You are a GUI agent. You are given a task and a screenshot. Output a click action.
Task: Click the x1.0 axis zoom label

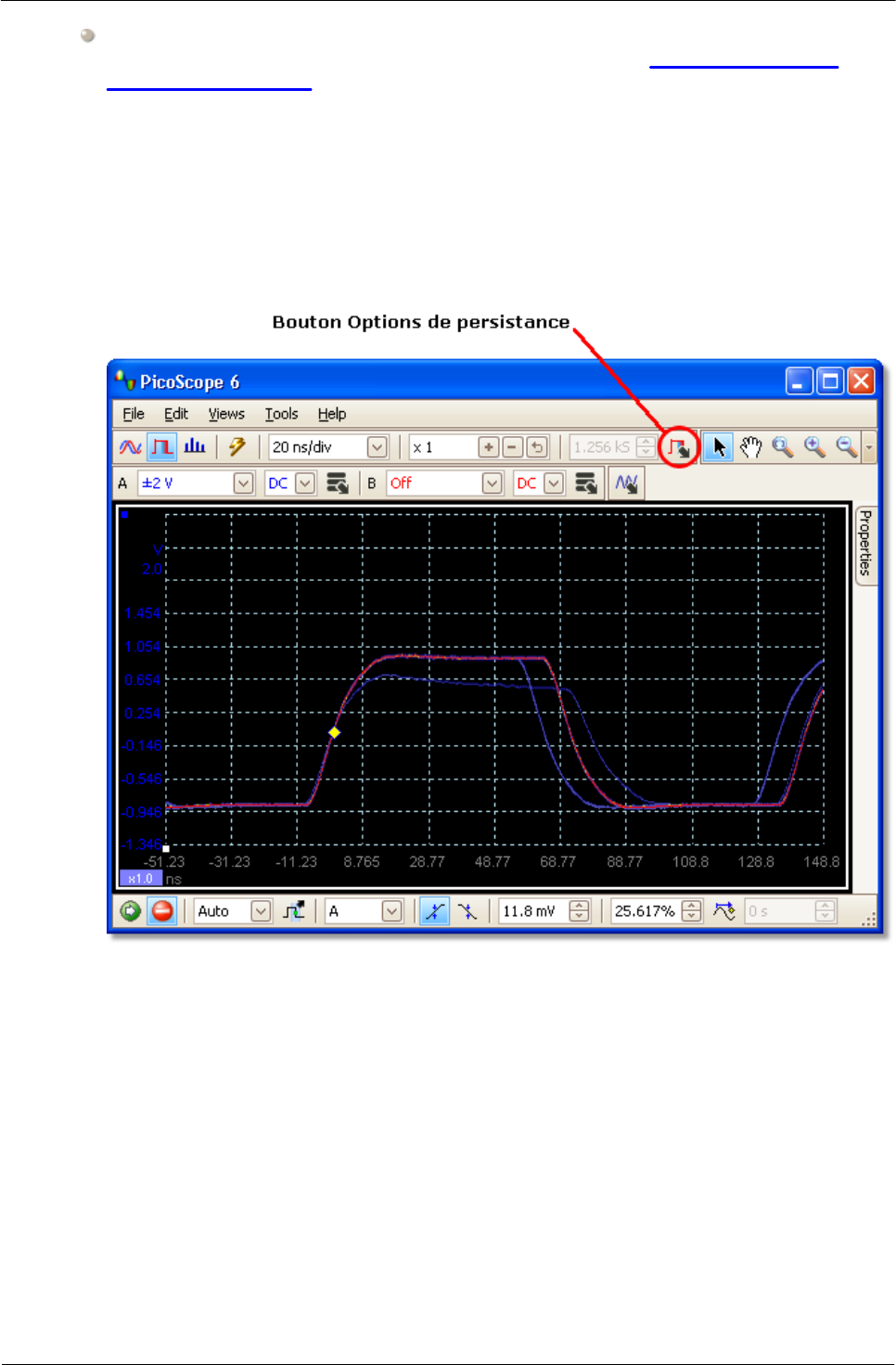(x=141, y=879)
